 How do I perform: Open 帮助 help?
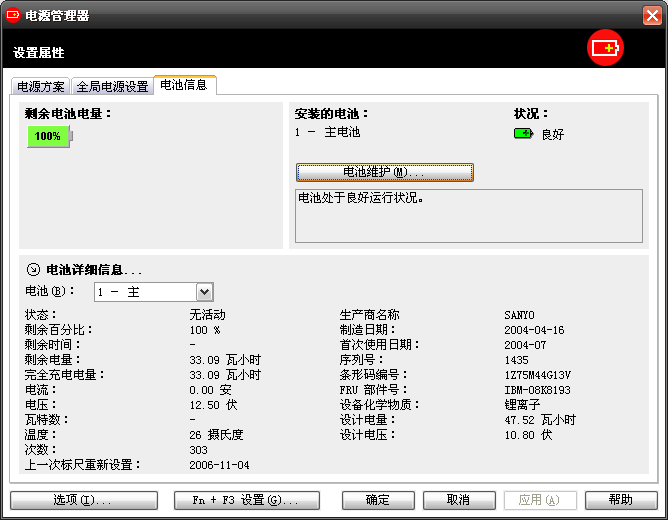[621, 500]
